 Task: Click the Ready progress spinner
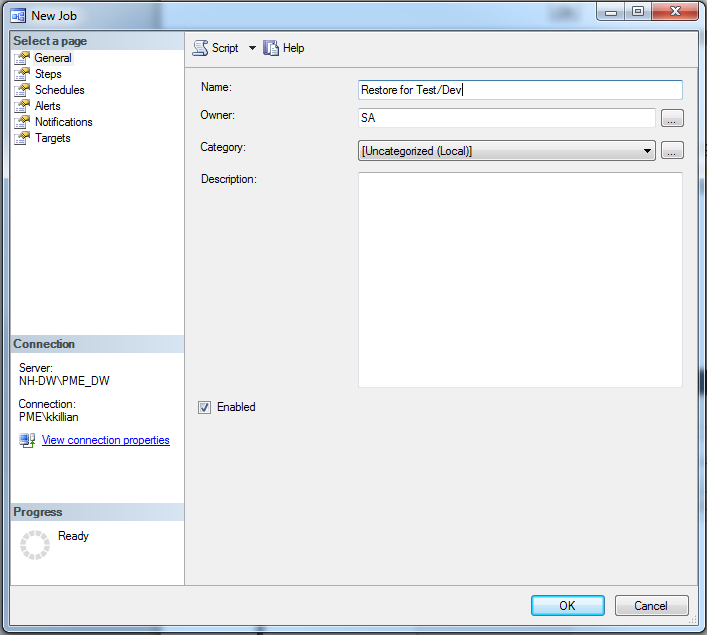[x=35, y=545]
